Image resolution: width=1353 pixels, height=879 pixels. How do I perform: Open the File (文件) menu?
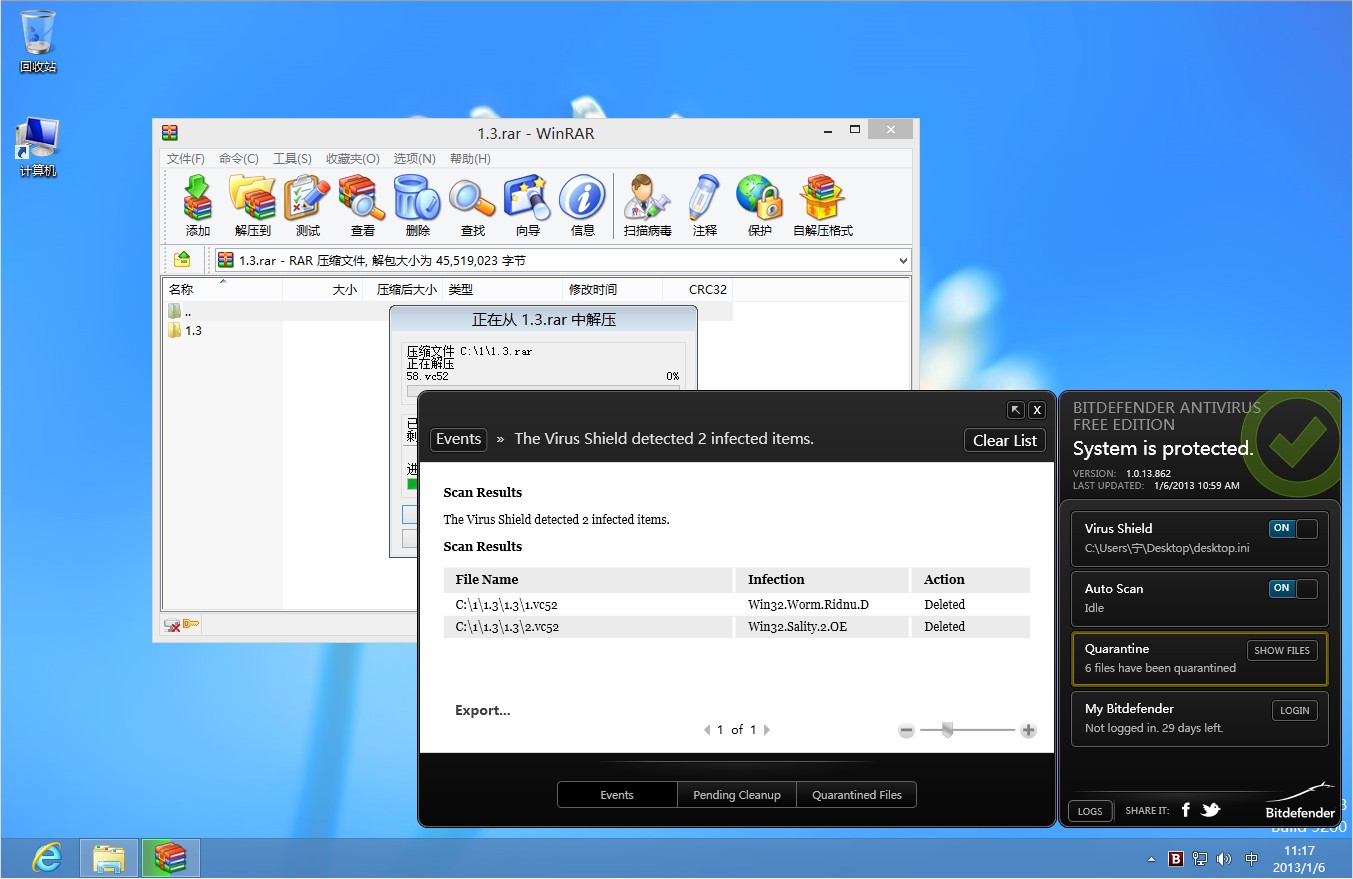(185, 159)
